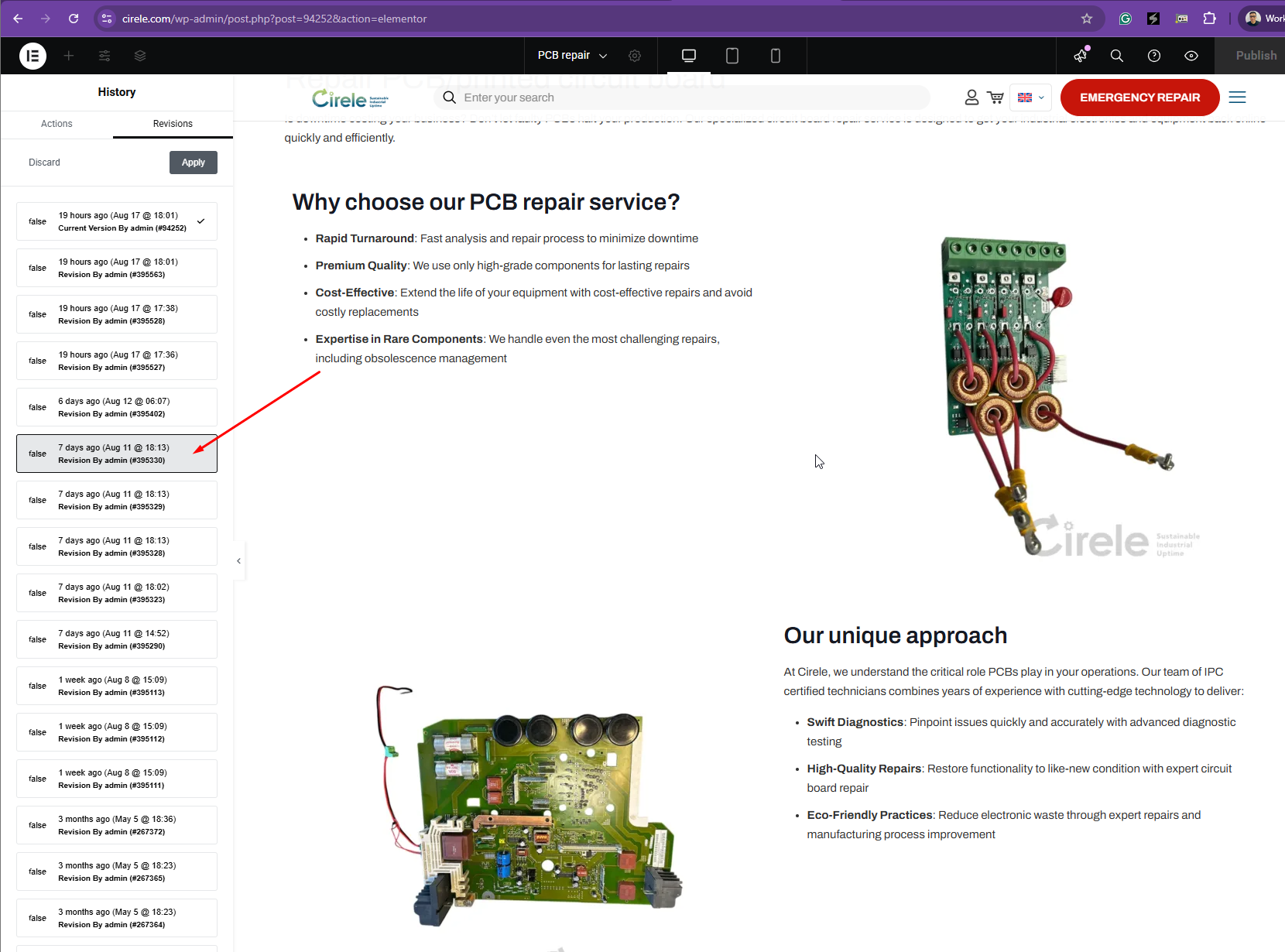The height and width of the screenshot is (952, 1285).
Task: Open page settings gear icon
Action: [x=635, y=56]
